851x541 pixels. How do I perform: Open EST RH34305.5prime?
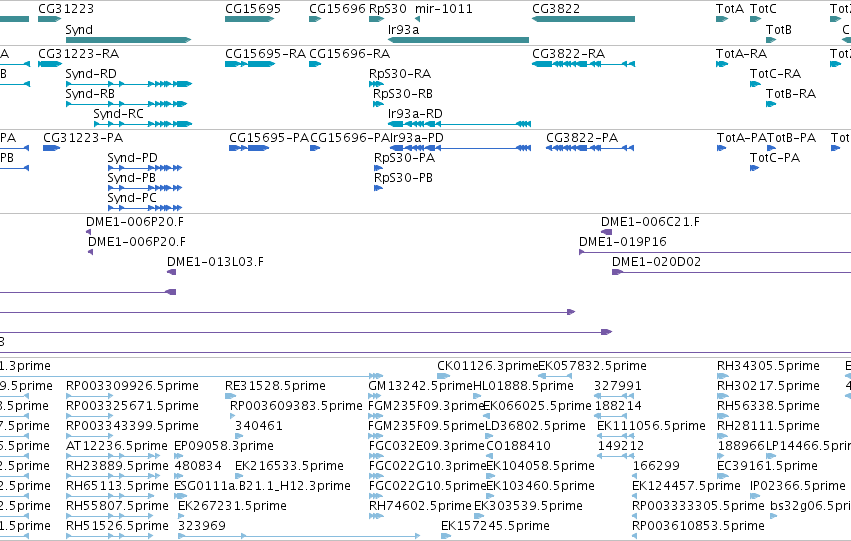(768, 366)
